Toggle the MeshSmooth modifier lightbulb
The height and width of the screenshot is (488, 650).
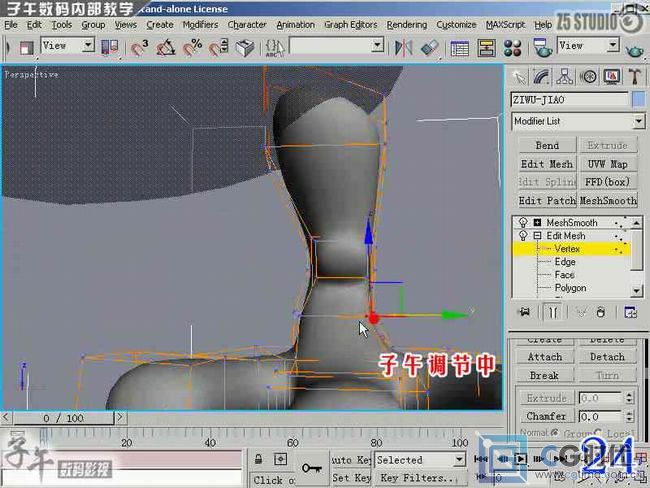[523, 223]
